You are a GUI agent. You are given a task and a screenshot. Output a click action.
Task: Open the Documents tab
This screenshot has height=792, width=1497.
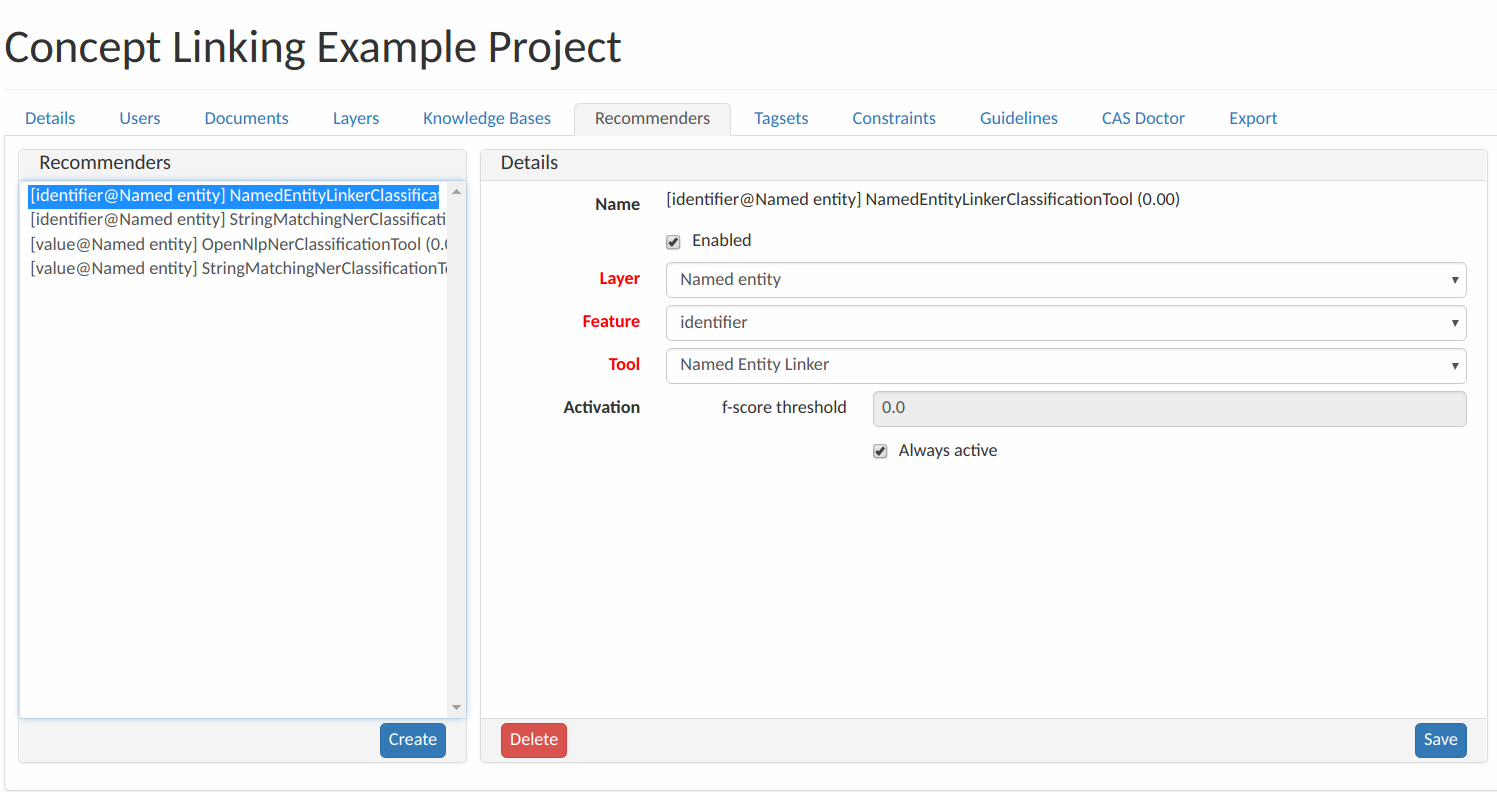(x=246, y=118)
